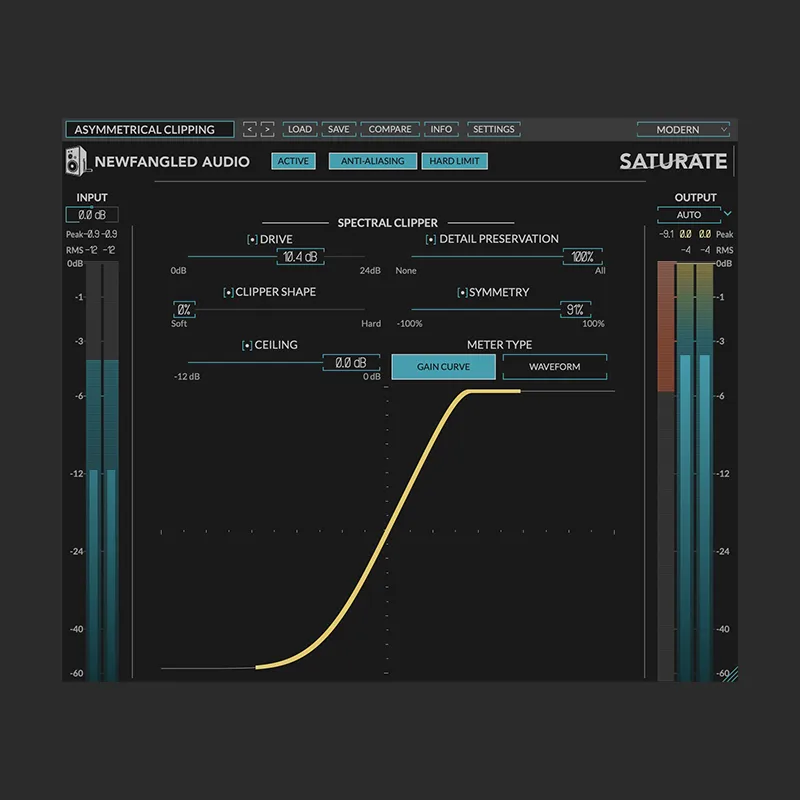Toggle the Drive lock bracket icon
Image resolution: width=800 pixels, height=800 pixels.
252,239
